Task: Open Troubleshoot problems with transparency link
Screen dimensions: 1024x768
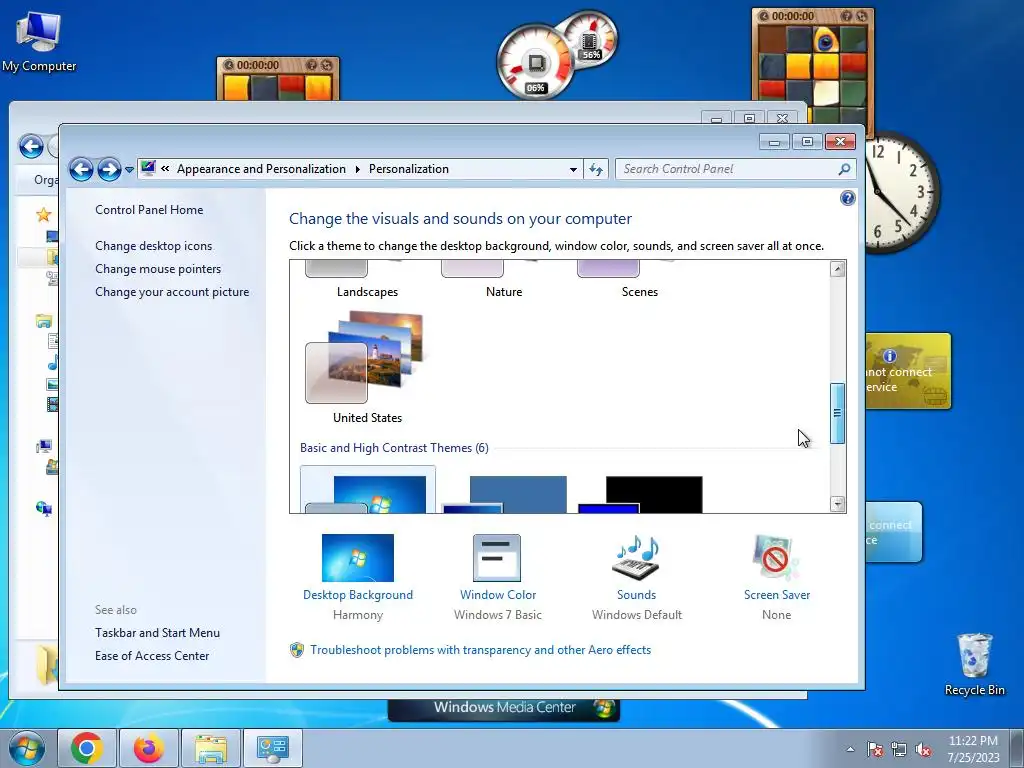Action: pyautogui.click(x=481, y=650)
